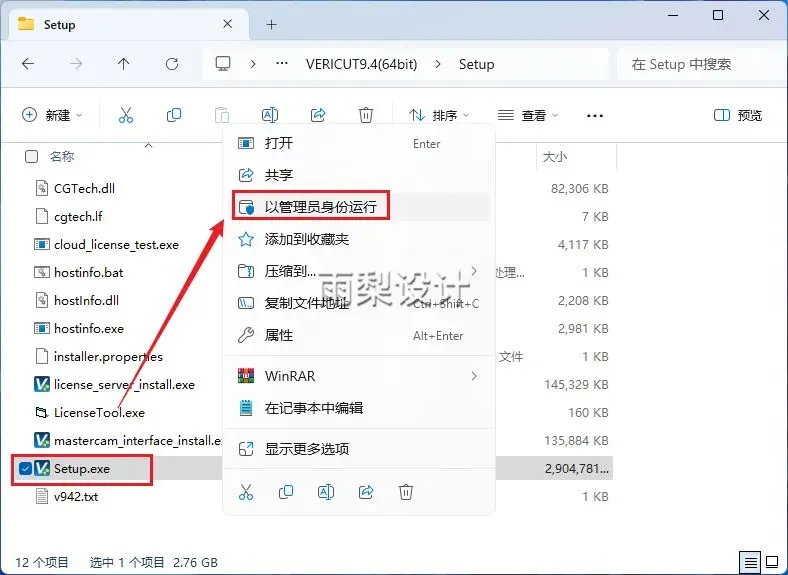Click the Cut scissors icon in toolbar

(x=126, y=115)
